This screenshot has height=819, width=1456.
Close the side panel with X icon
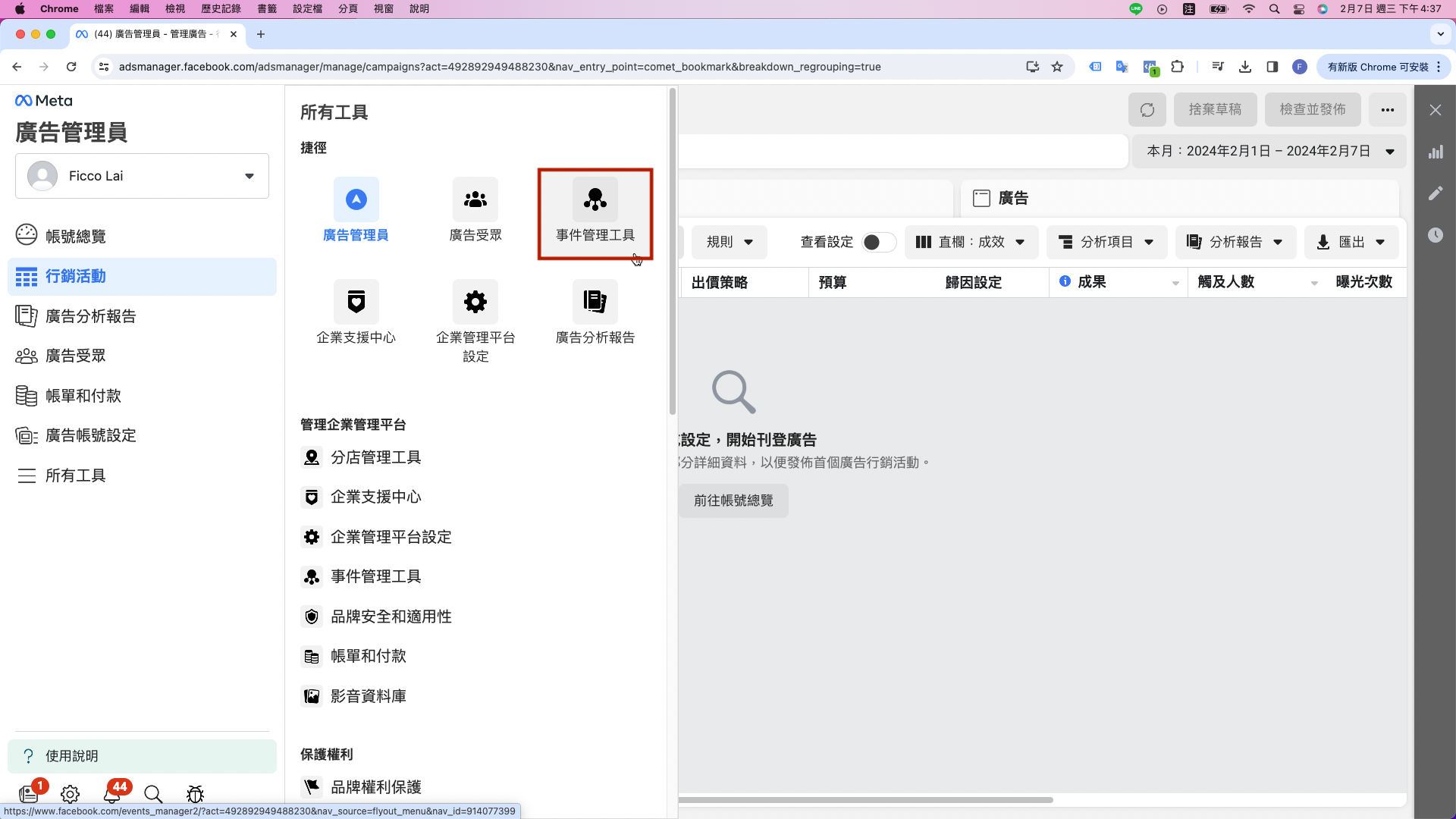pyautogui.click(x=1436, y=110)
